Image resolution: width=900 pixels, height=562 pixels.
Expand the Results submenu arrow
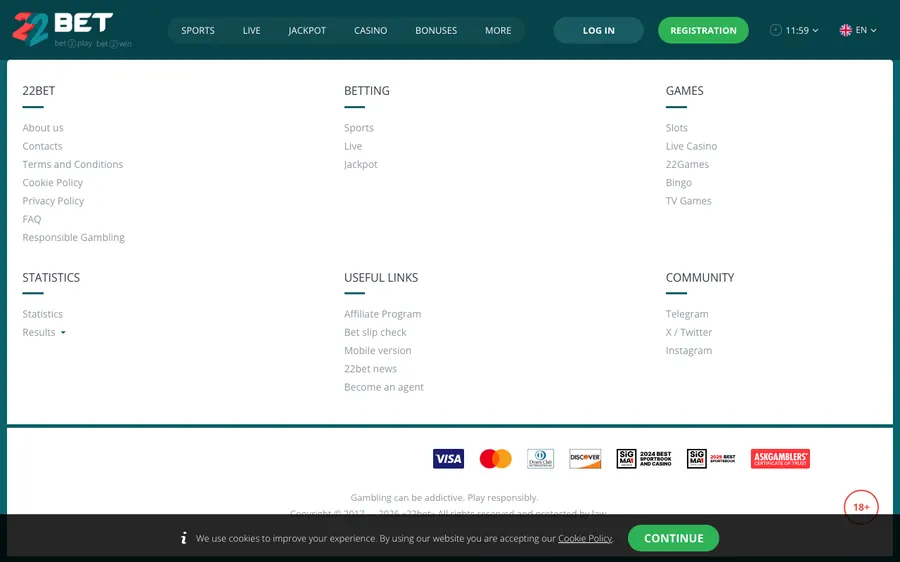click(x=63, y=332)
